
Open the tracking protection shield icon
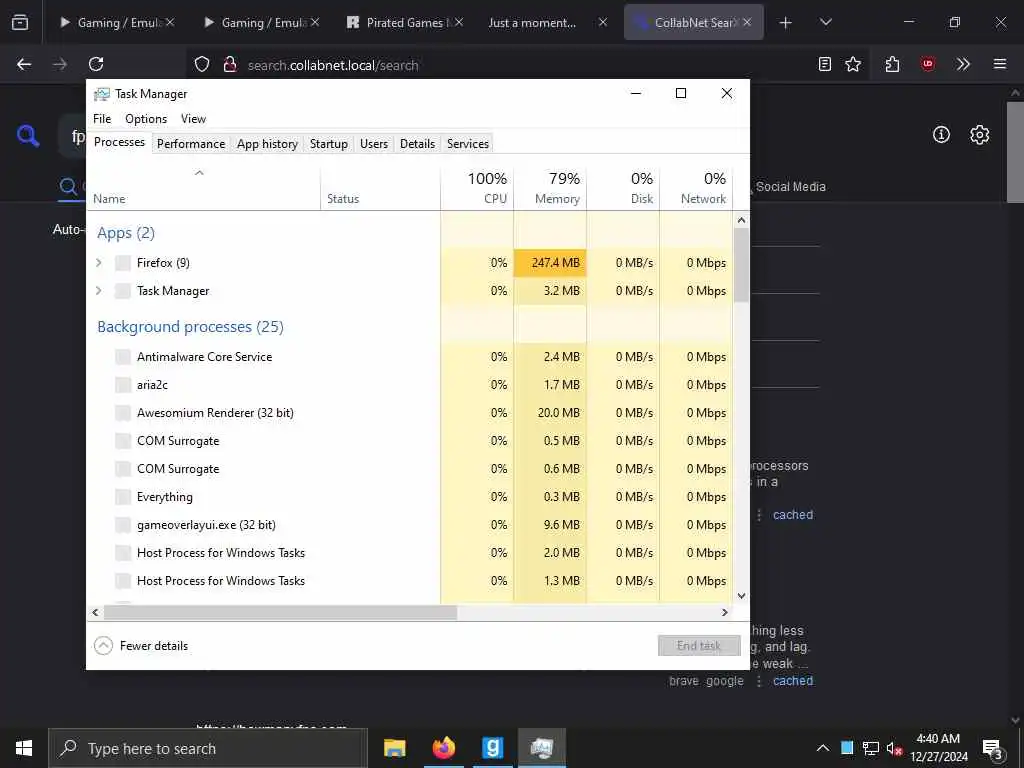pos(202,65)
